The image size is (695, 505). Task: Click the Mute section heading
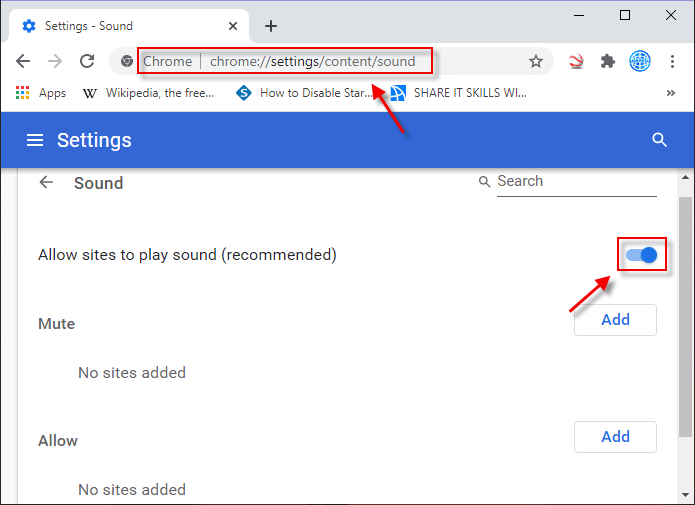coord(57,324)
